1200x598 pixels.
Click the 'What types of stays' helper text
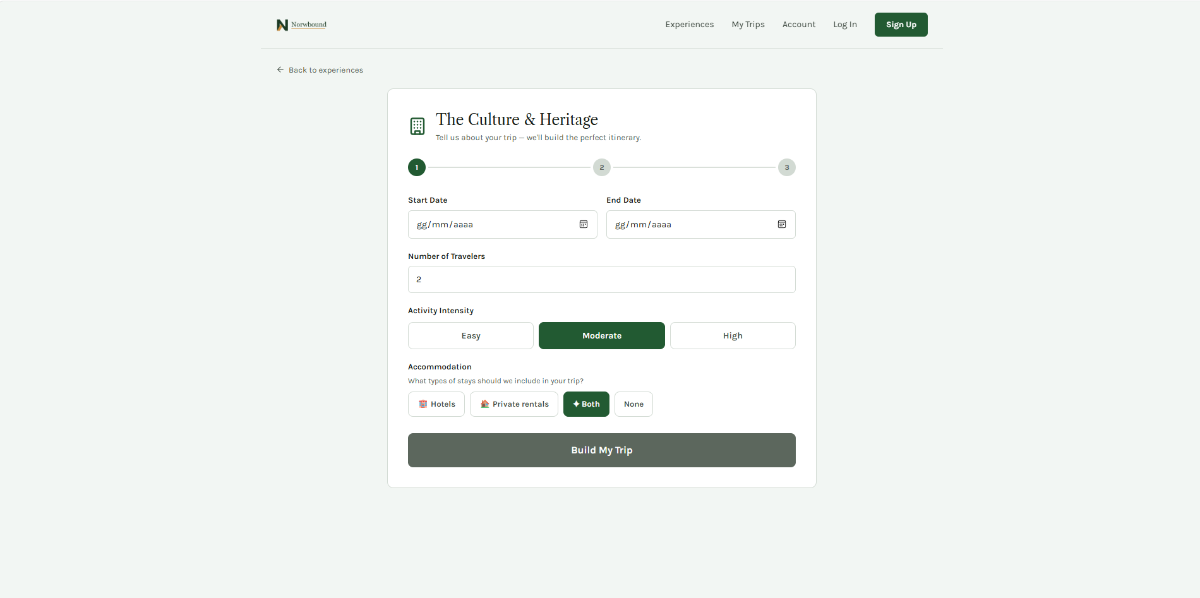(x=496, y=381)
